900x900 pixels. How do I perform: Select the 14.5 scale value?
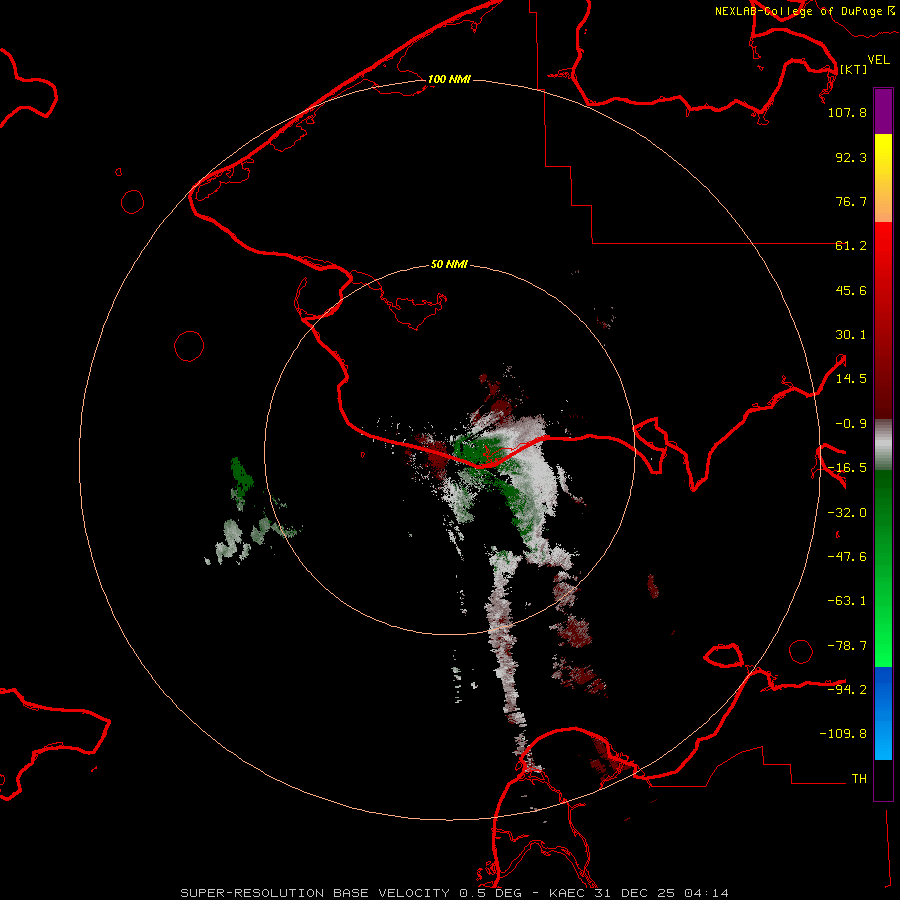pos(851,379)
